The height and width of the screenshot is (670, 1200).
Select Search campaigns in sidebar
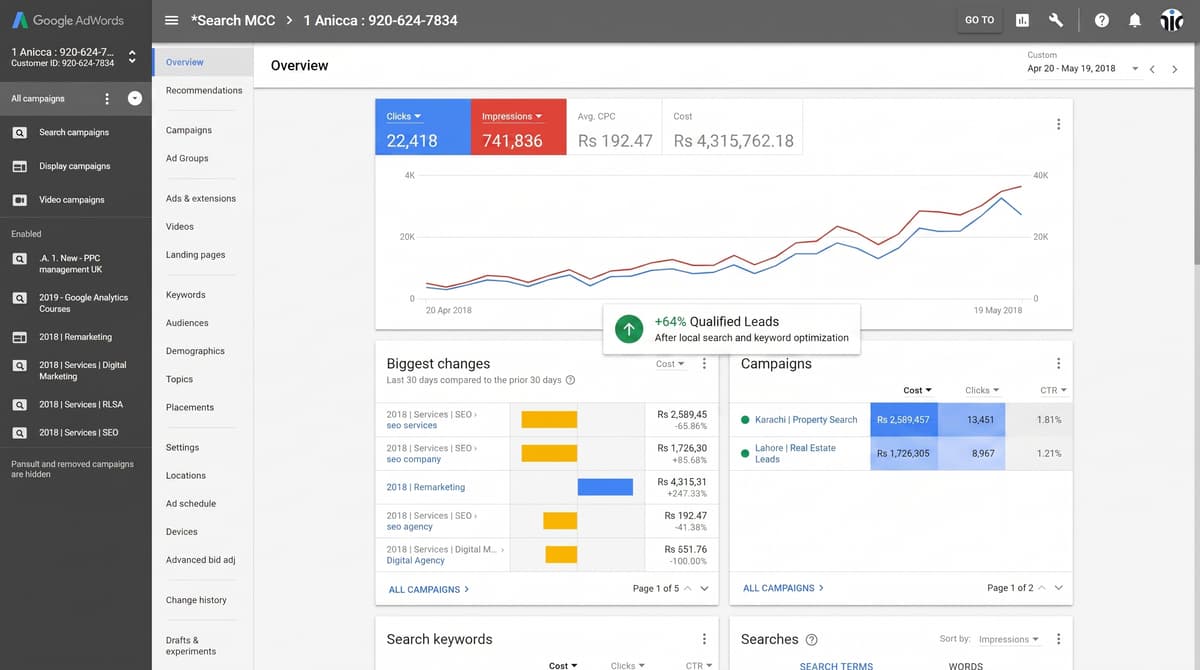[x=74, y=132]
